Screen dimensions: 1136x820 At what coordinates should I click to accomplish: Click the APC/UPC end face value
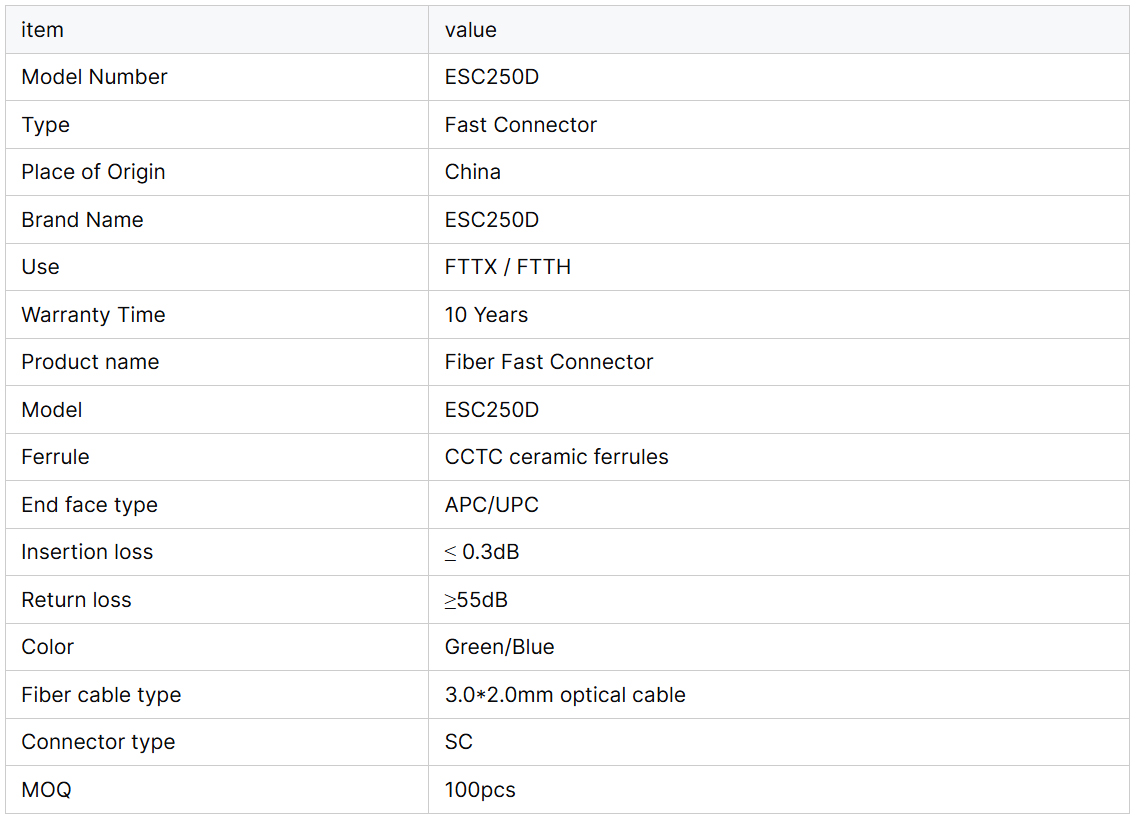coord(492,505)
